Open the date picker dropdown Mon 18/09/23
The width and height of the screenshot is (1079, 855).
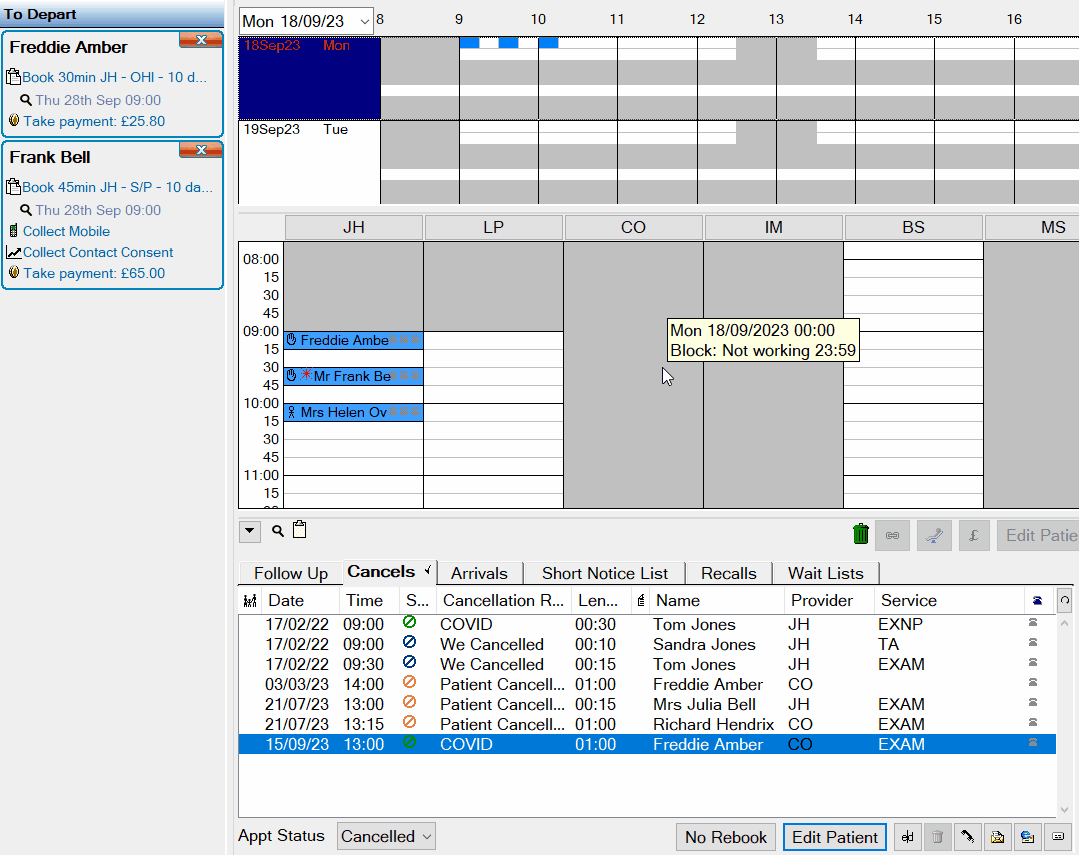(x=364, y=22)
